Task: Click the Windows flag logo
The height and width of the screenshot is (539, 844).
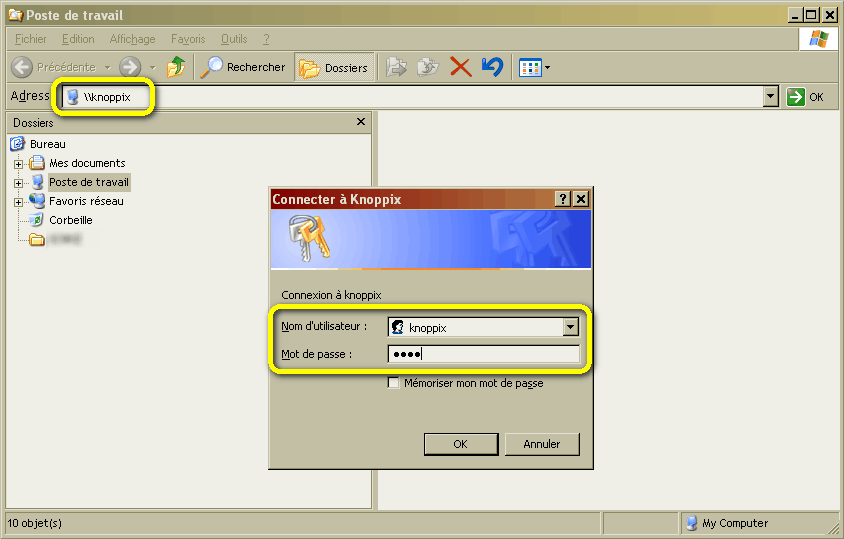Action: [818, 39]
